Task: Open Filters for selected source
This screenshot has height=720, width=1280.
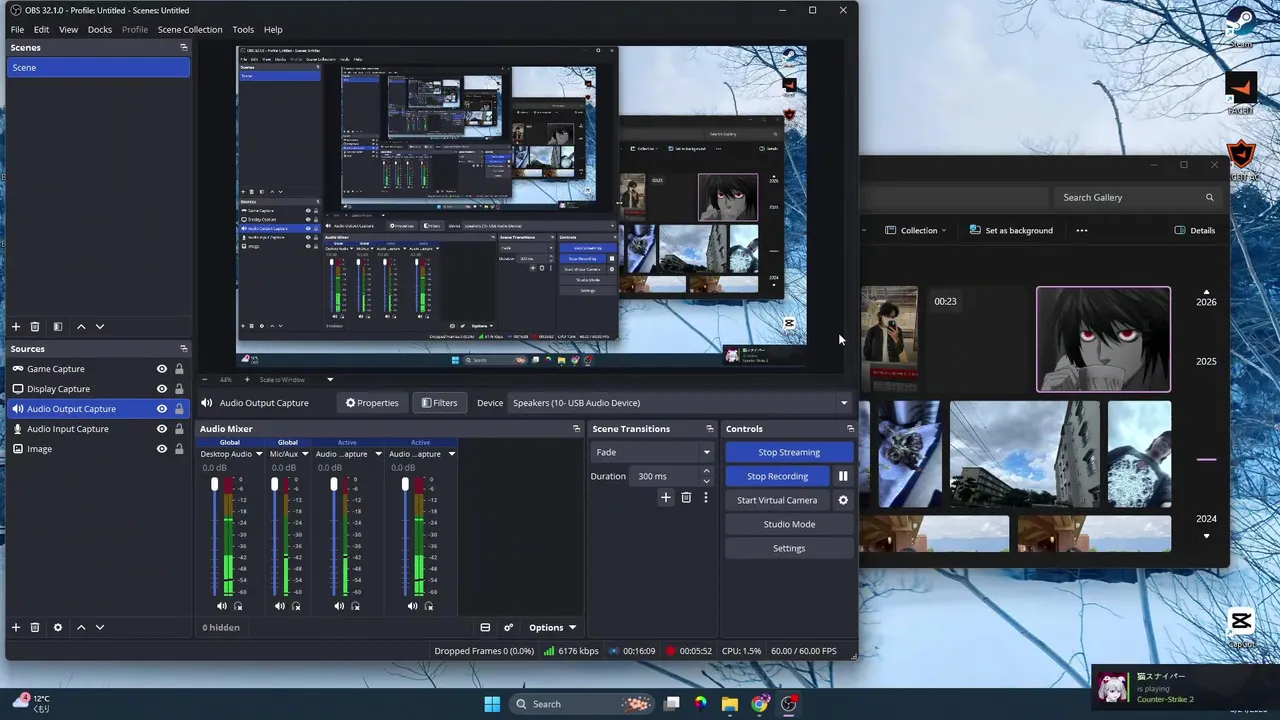Action: [x=439, y=403]
